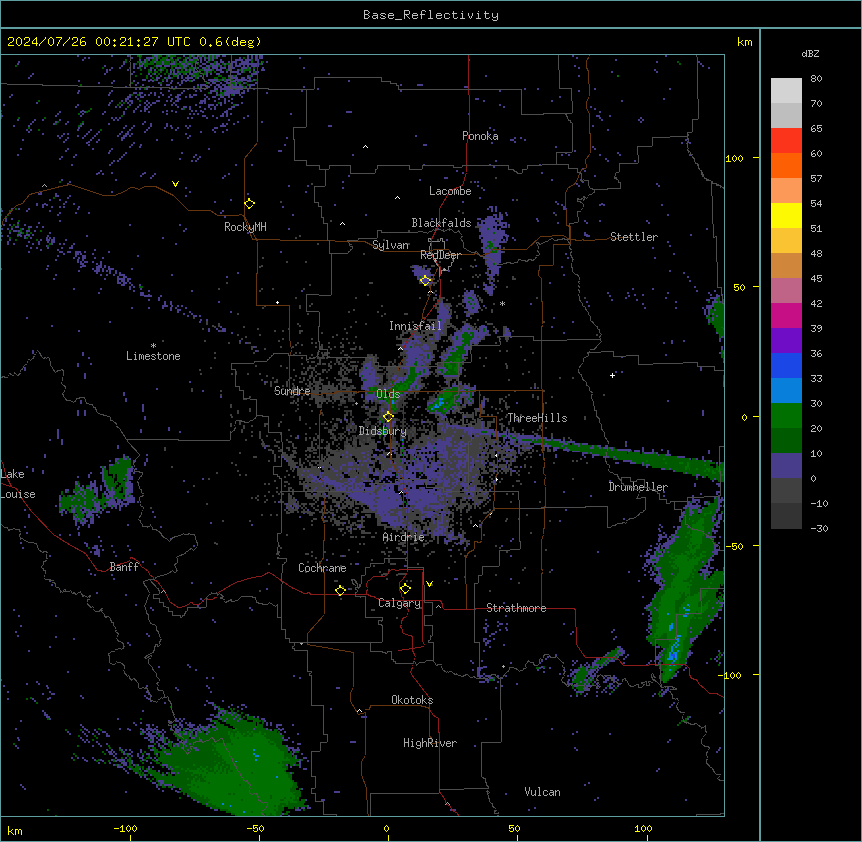Click the ThreeHills city label

click(537, 418)
